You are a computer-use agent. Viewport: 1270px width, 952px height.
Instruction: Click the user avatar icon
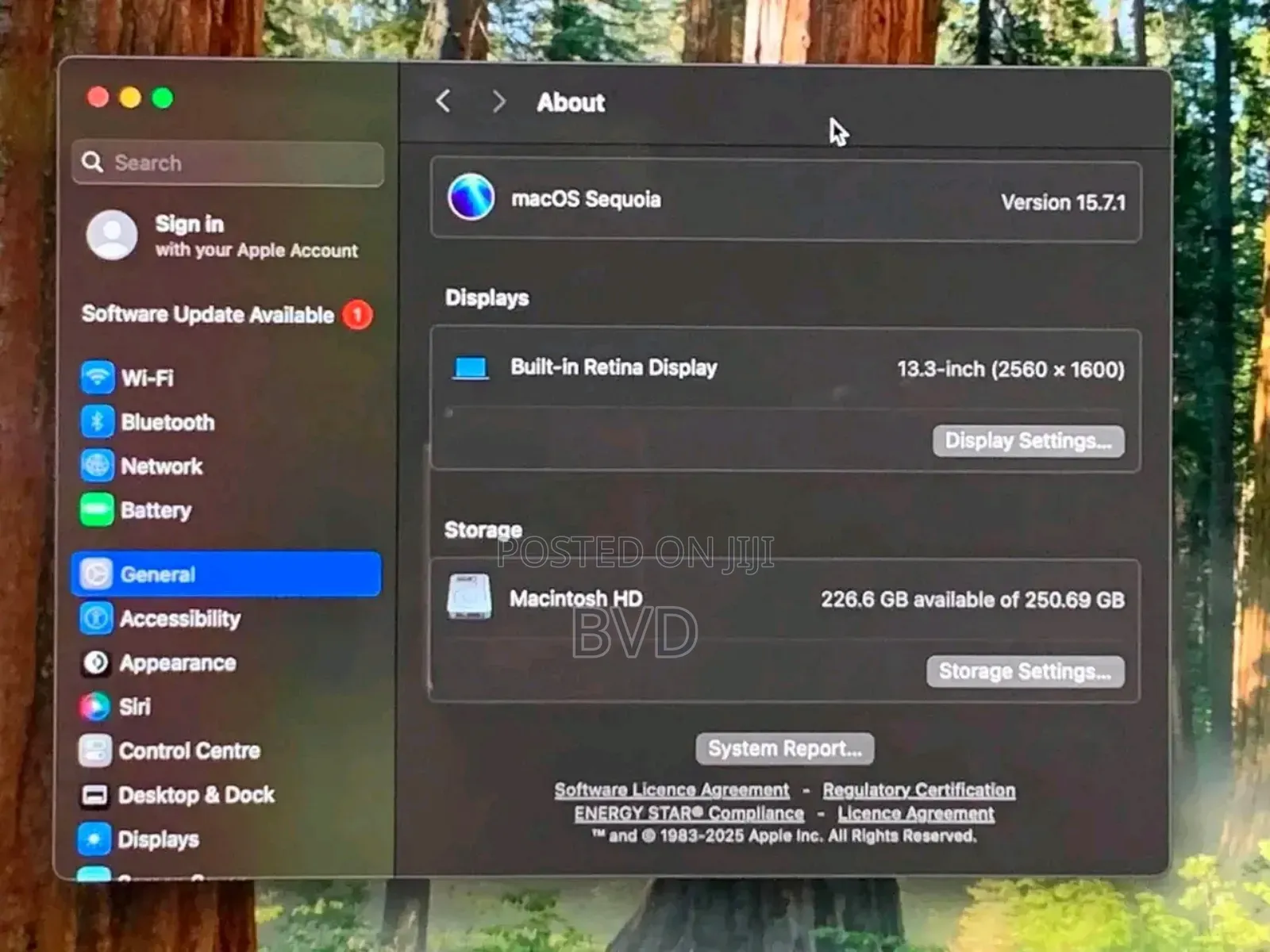coord(112,235)
